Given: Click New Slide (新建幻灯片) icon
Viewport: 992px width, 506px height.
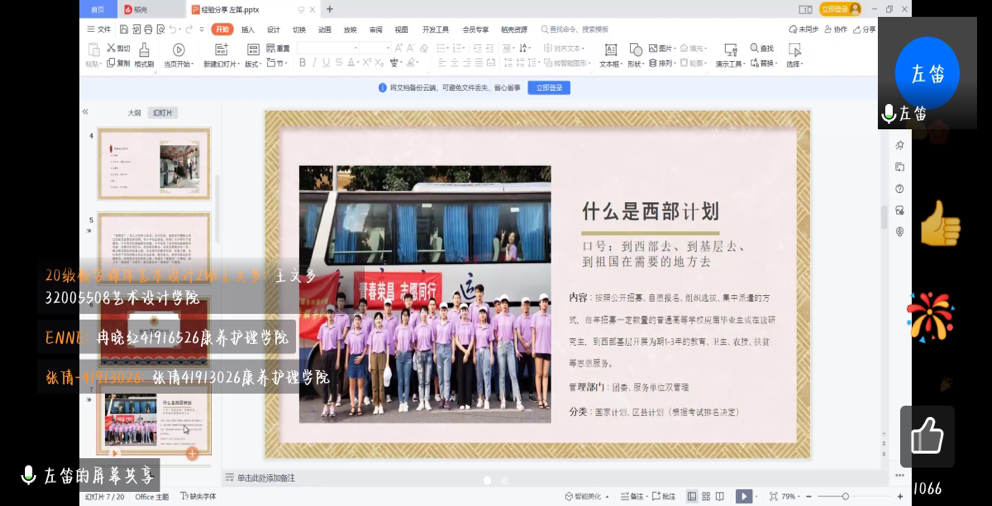Looking at the screenshot, I should click(221, 49).
